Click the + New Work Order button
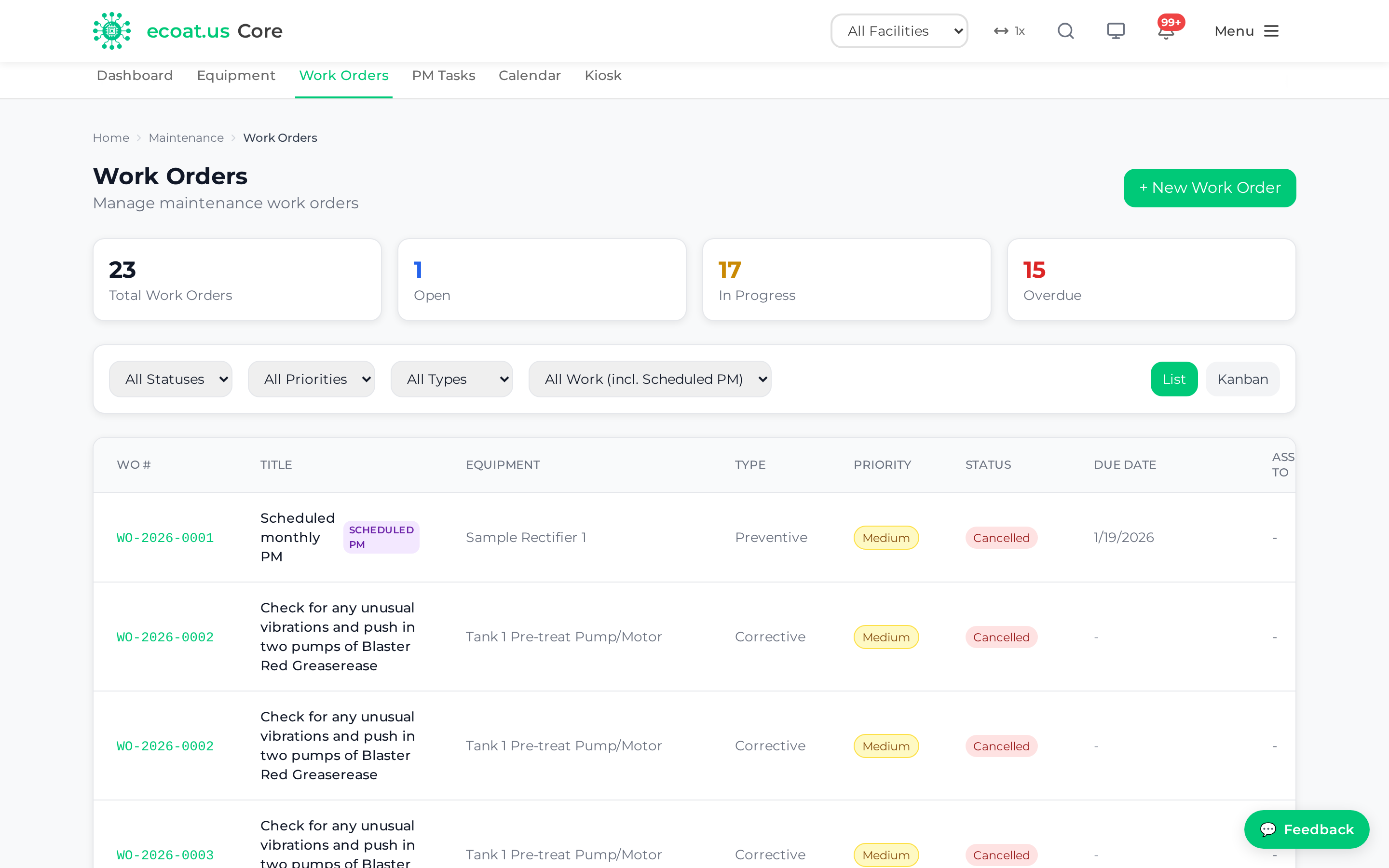This screenshot has width=1389, height=868. [x=1210, y=188]
